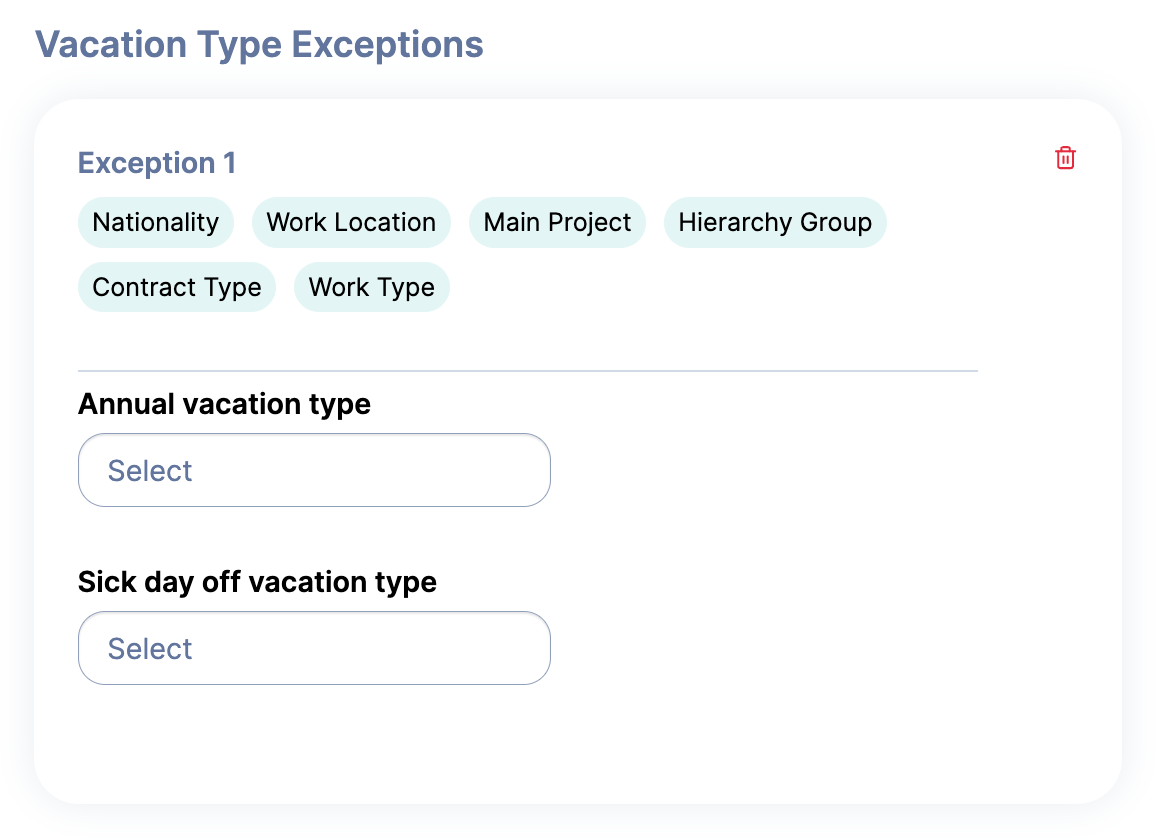Image resolution: width=1158 pixels, height=840 pixels.
Task: Open the Annual vacation type dropdown
Action: click(314, 470)
